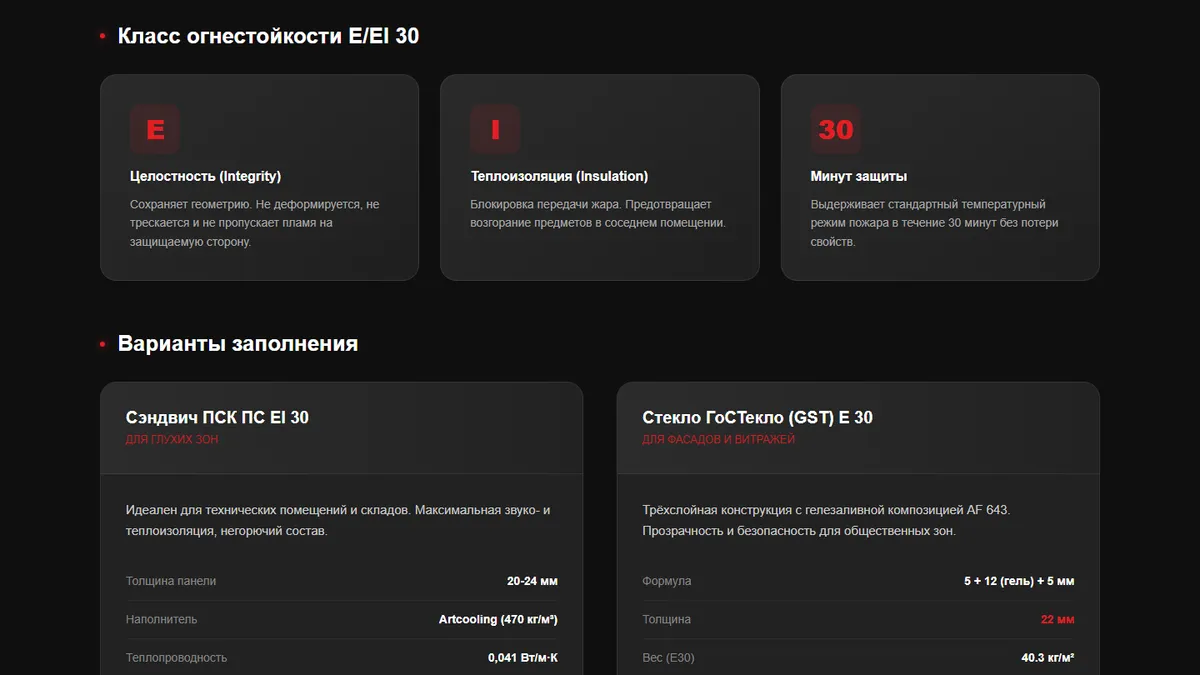Select the "Варианты заполнения" section heading
The width and height of the screenshot is (1200, 675).
pos(238,344)
